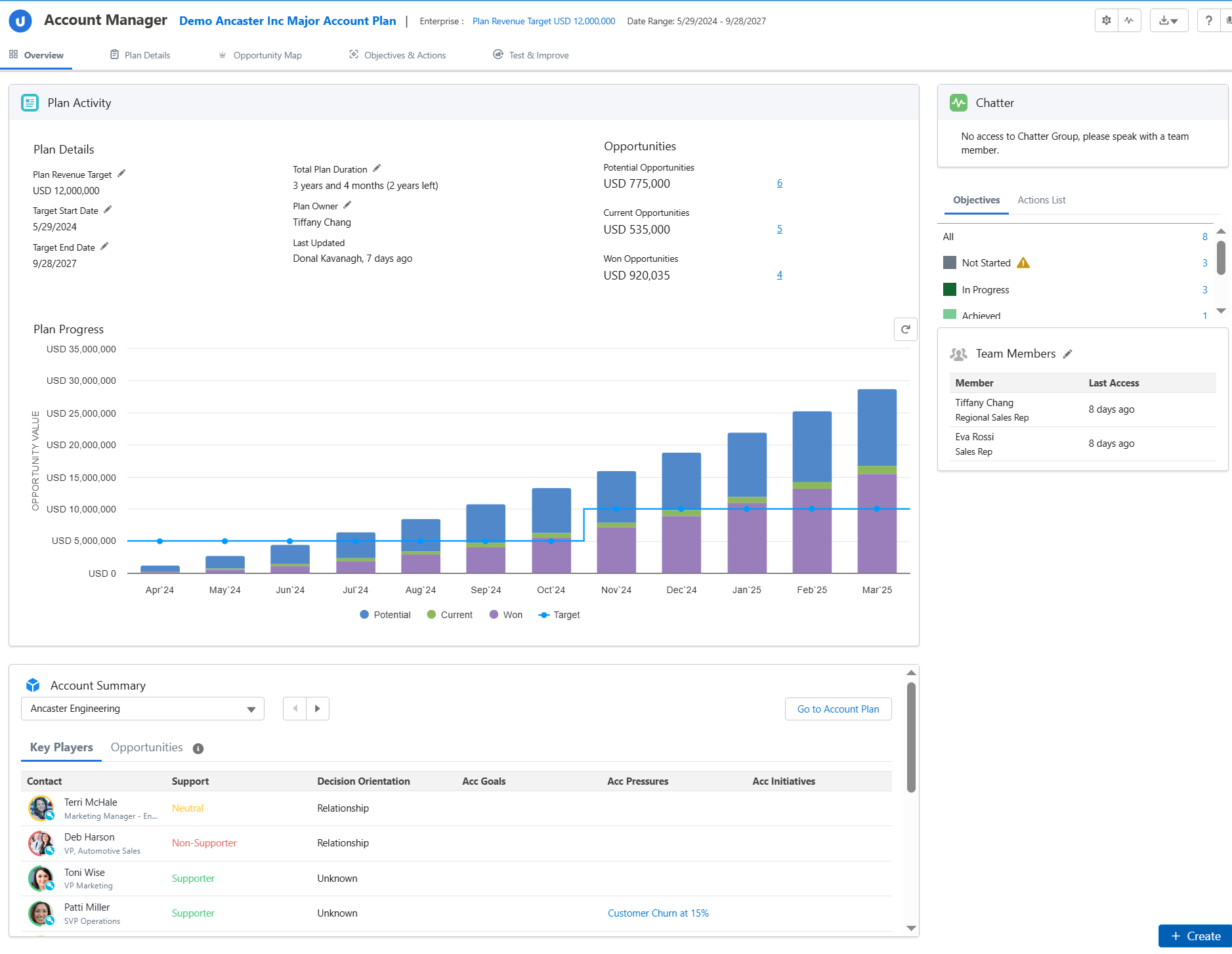Click the info icon beside Opportunities tab
The height and width of the screenshot is (954, 1232).
(198, 749)
